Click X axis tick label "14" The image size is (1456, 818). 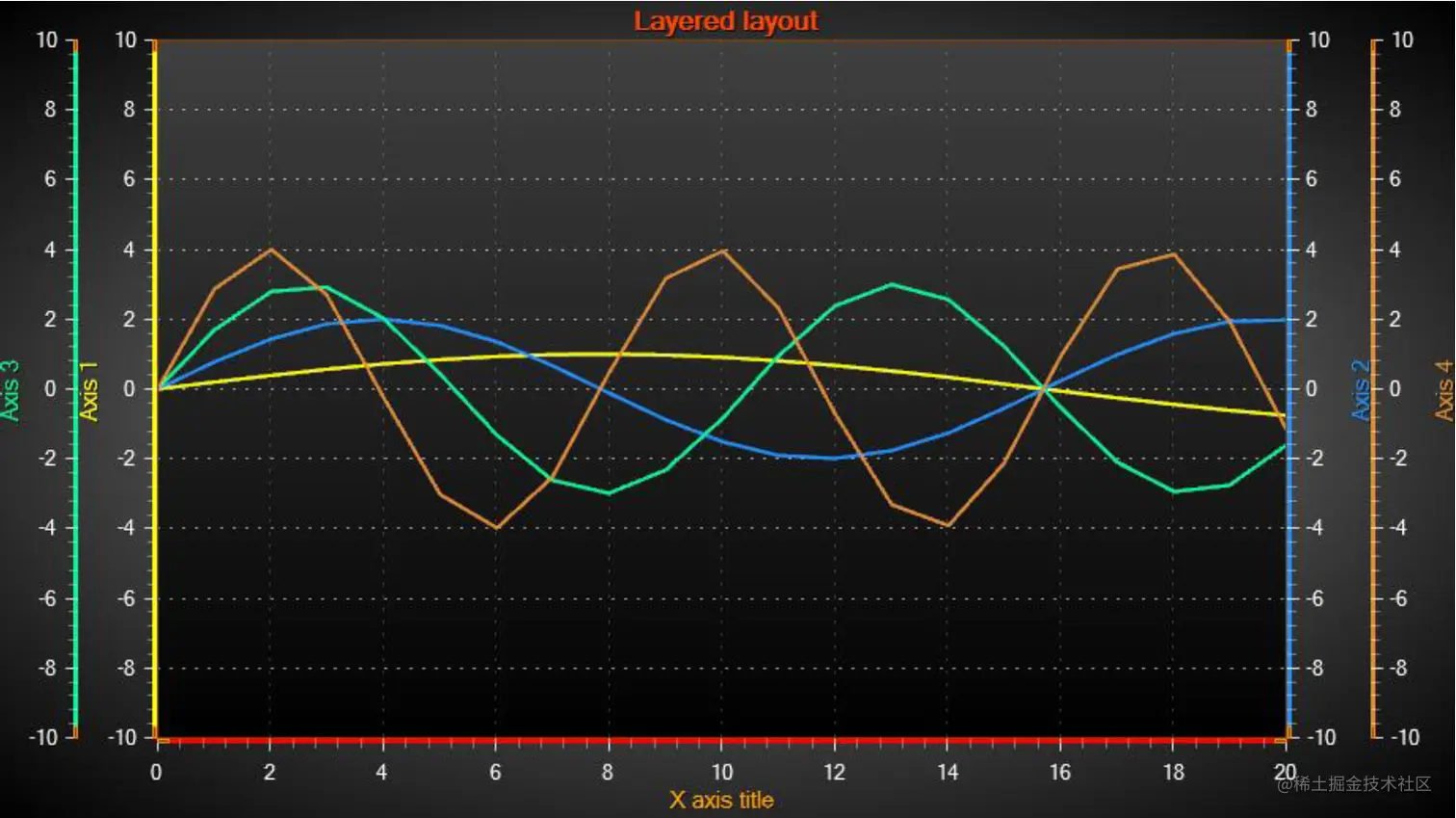pyautogui.click(x=948, y=772)
